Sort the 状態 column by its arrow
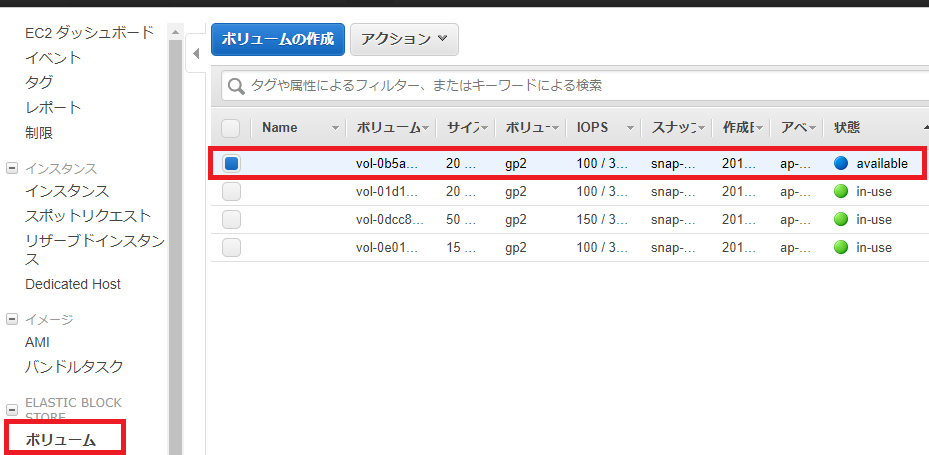 pos(925,127)
